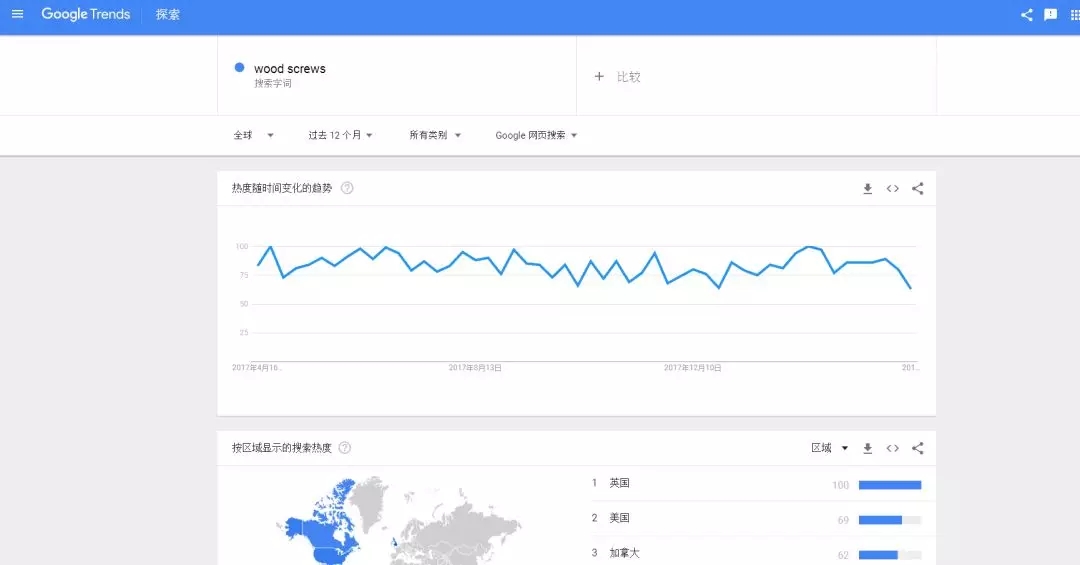
Task: Embed the interest by region map
Action: tap(893, 448)
